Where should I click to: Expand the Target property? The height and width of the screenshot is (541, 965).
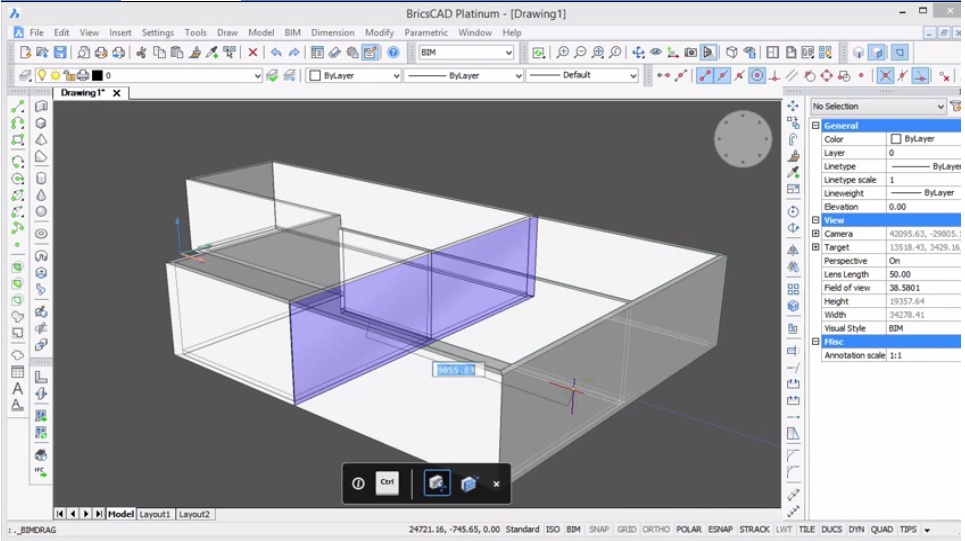tap(815, 247)
